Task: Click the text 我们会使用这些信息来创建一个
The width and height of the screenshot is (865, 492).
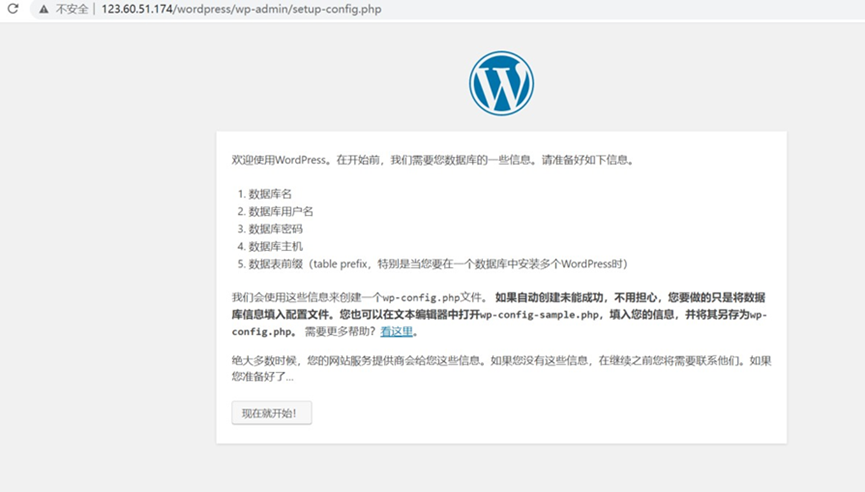Action: tap(307, 297)
